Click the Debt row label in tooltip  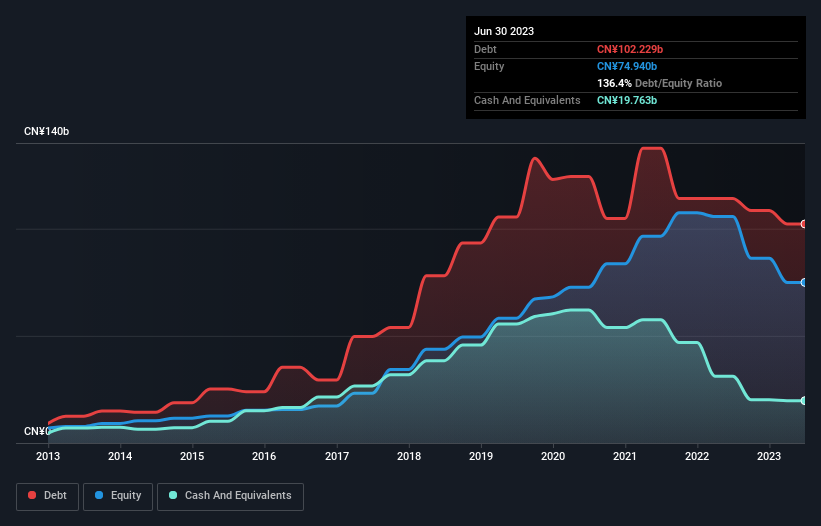click(485, 49)
